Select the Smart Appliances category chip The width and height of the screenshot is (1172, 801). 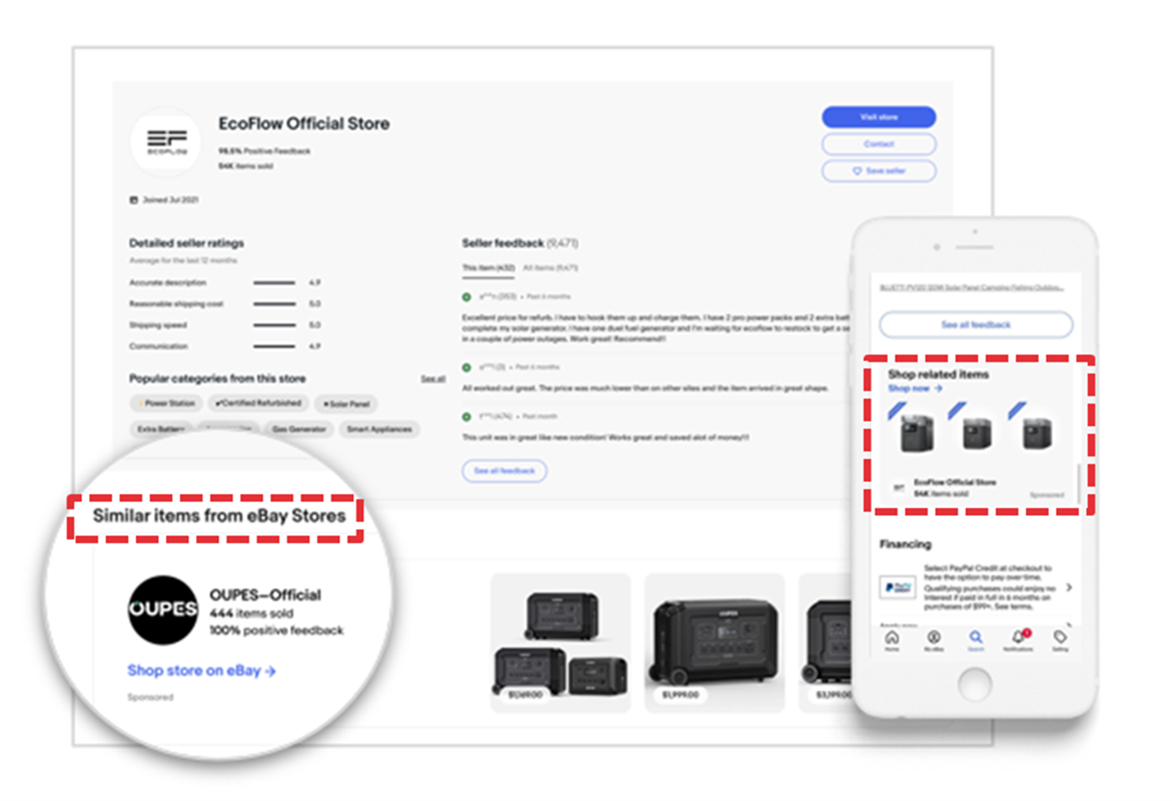379,430
